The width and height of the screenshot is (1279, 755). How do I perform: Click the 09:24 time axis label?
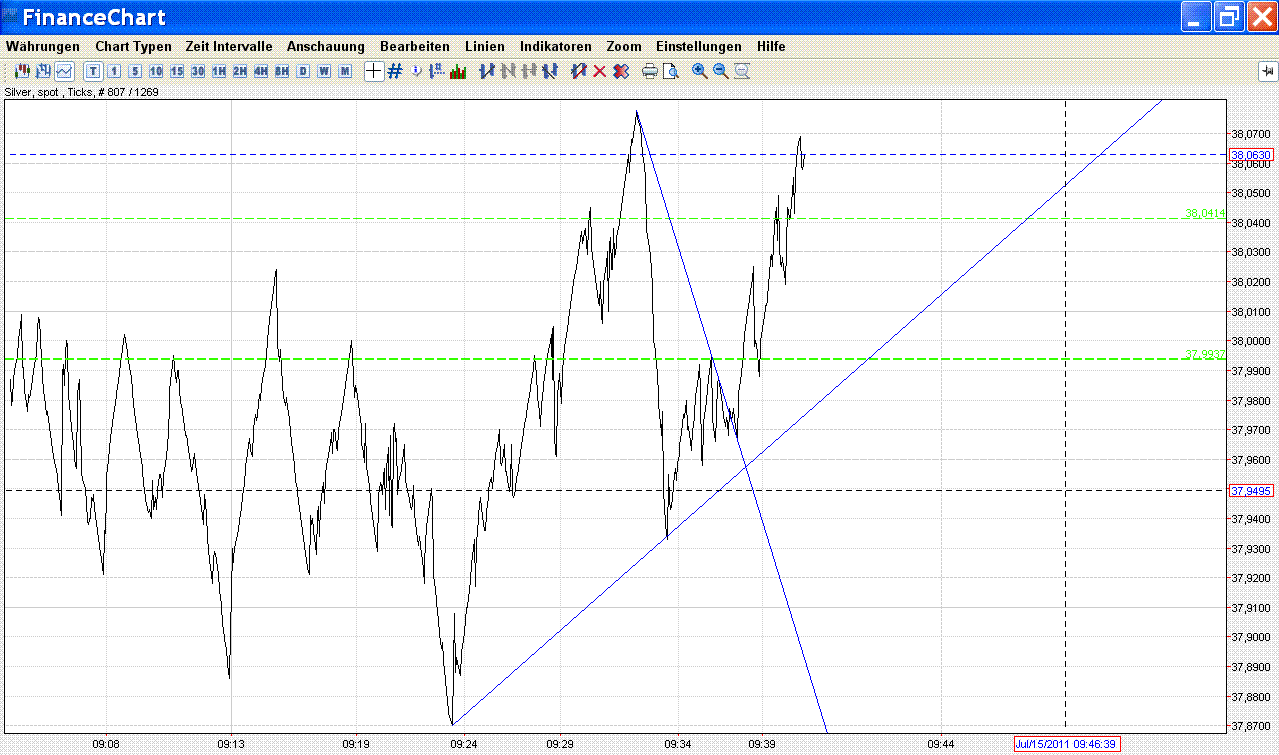pos(463,744)
